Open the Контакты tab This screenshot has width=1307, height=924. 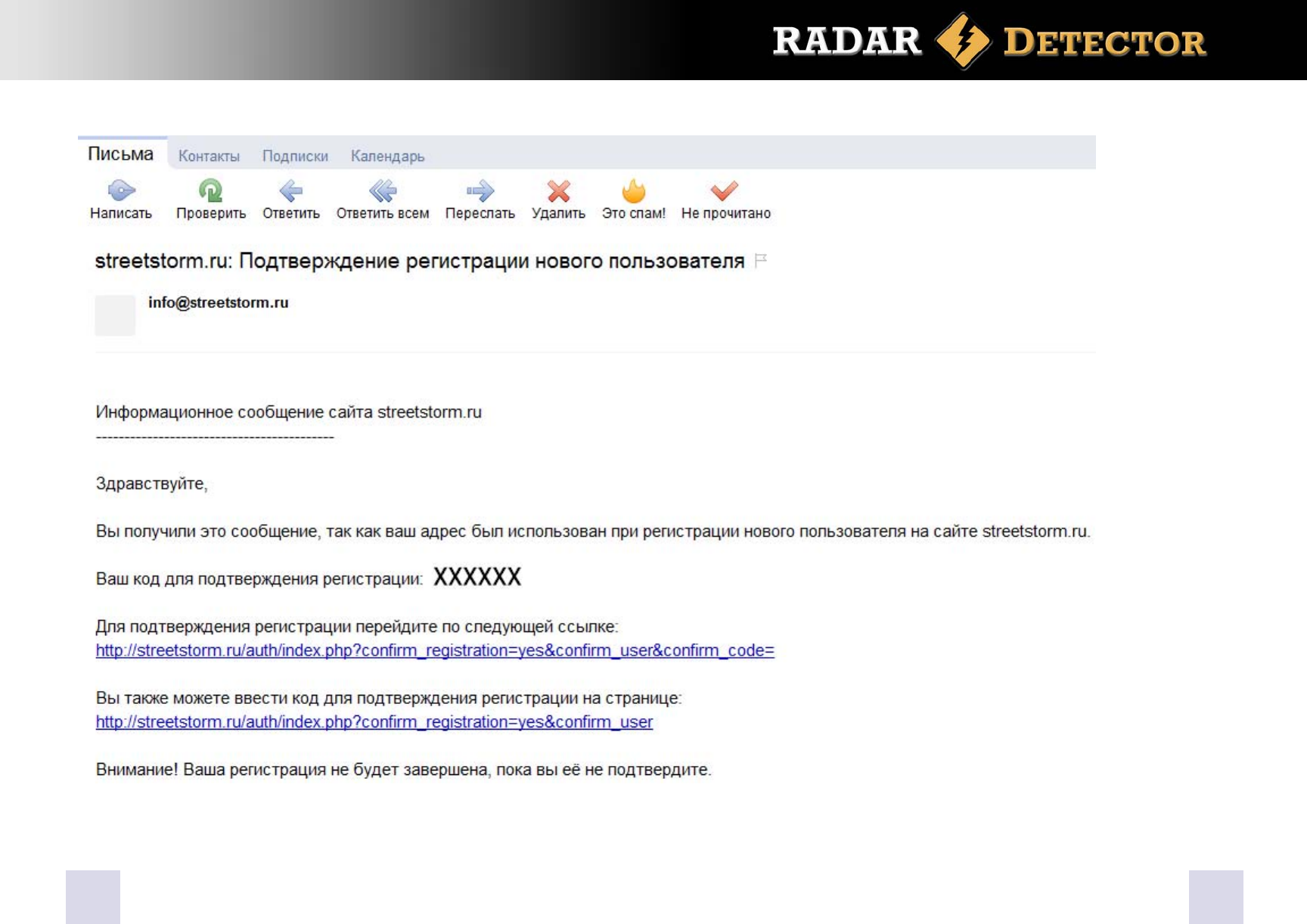209,157
